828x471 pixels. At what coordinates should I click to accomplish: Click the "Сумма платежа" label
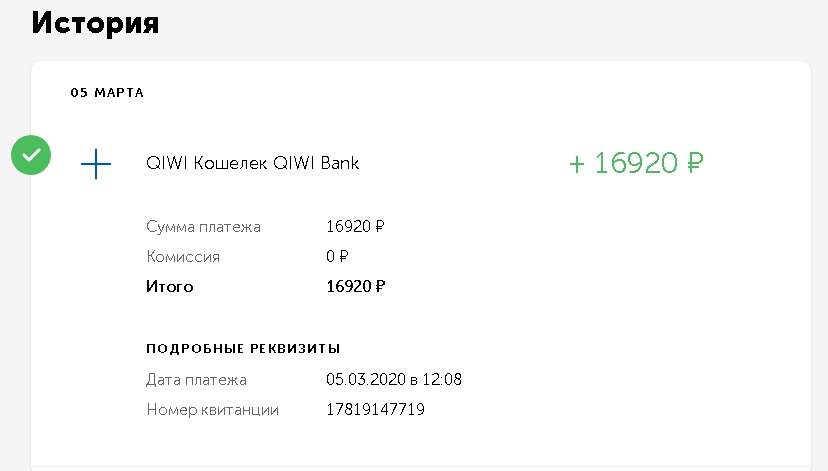[x=203, y=227]
